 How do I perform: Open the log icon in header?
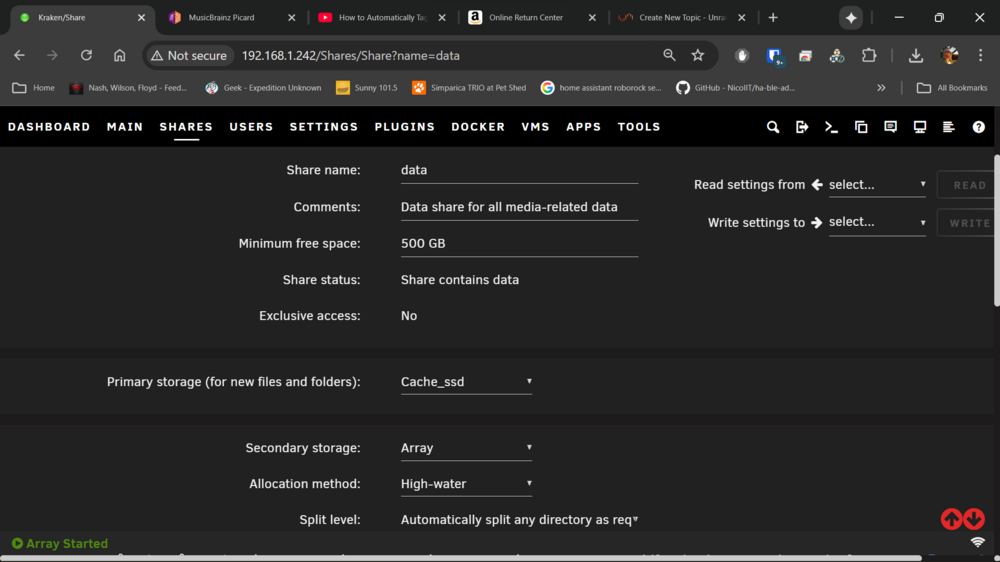[949, 127]
